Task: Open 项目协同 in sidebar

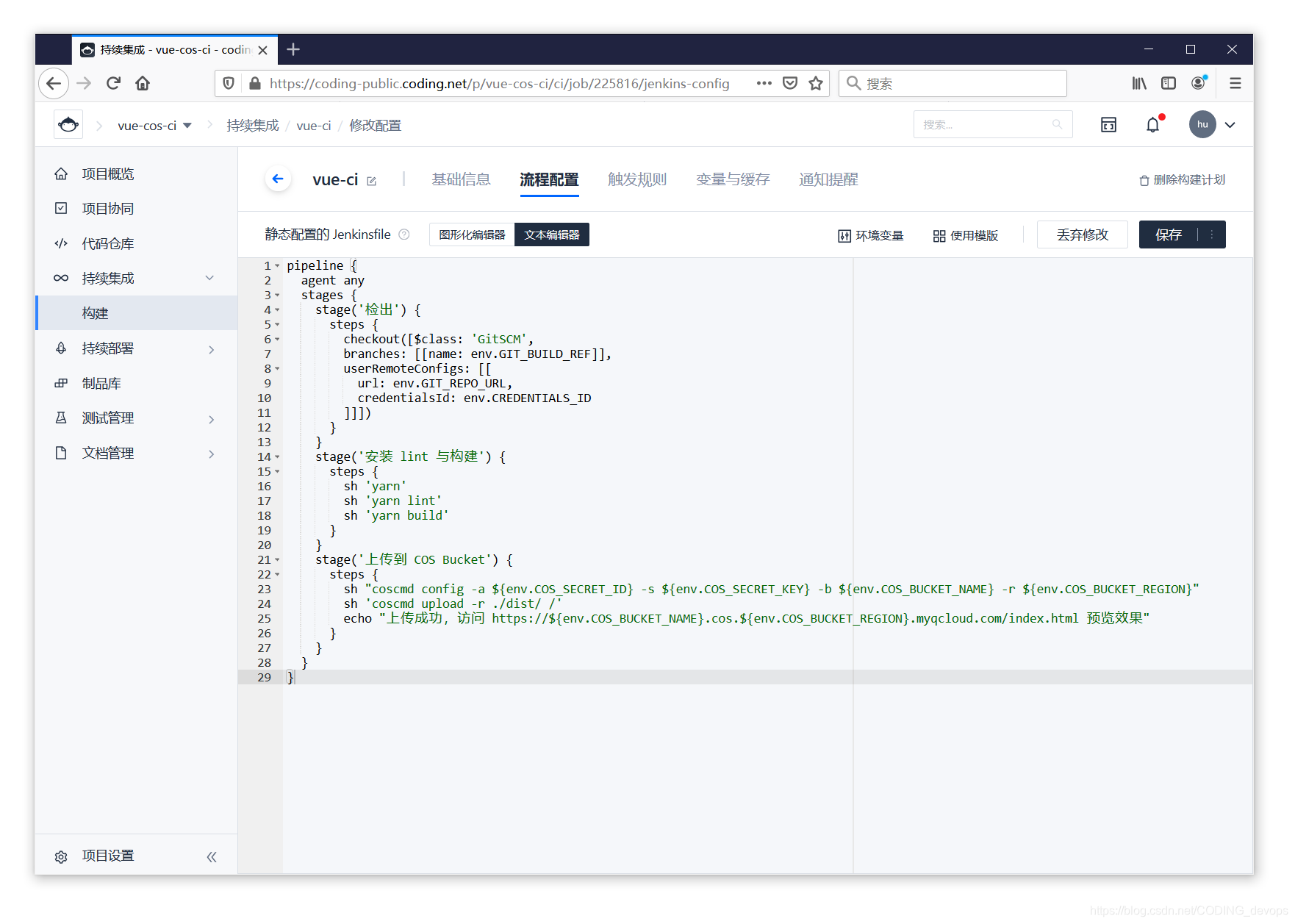Action: click(x=136, y=209)
